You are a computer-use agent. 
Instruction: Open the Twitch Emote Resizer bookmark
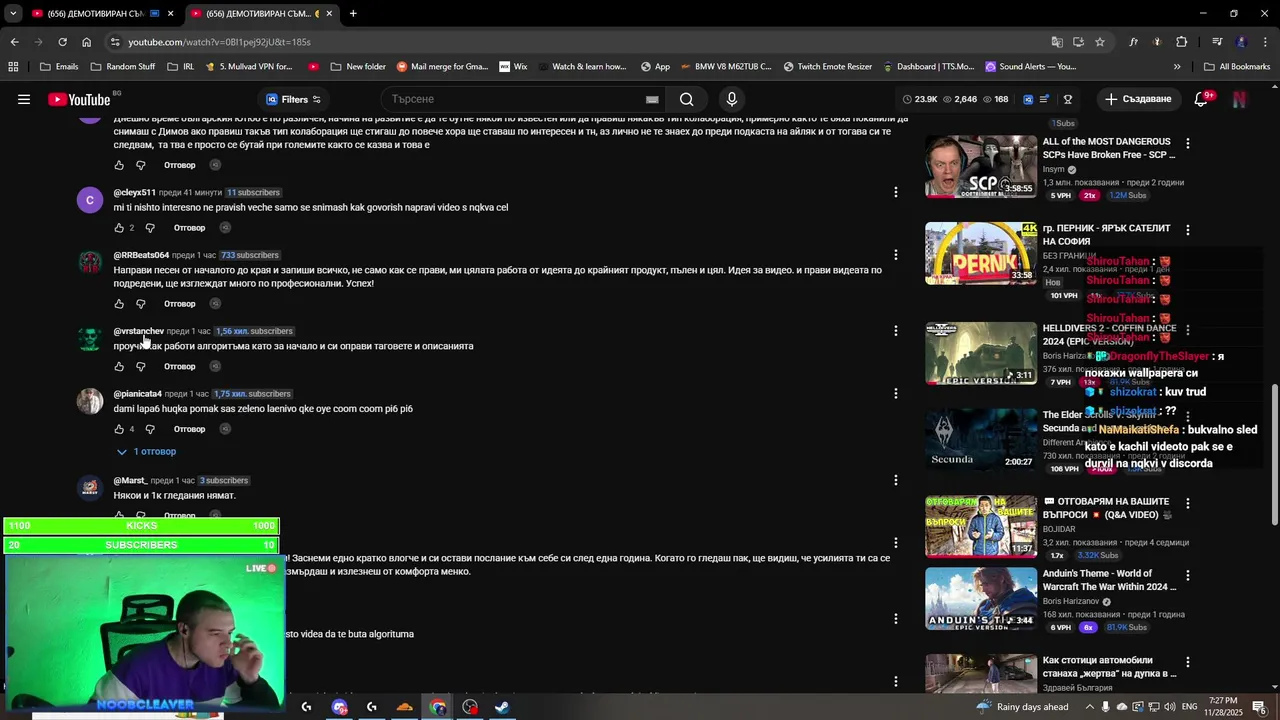click(828, 67)
